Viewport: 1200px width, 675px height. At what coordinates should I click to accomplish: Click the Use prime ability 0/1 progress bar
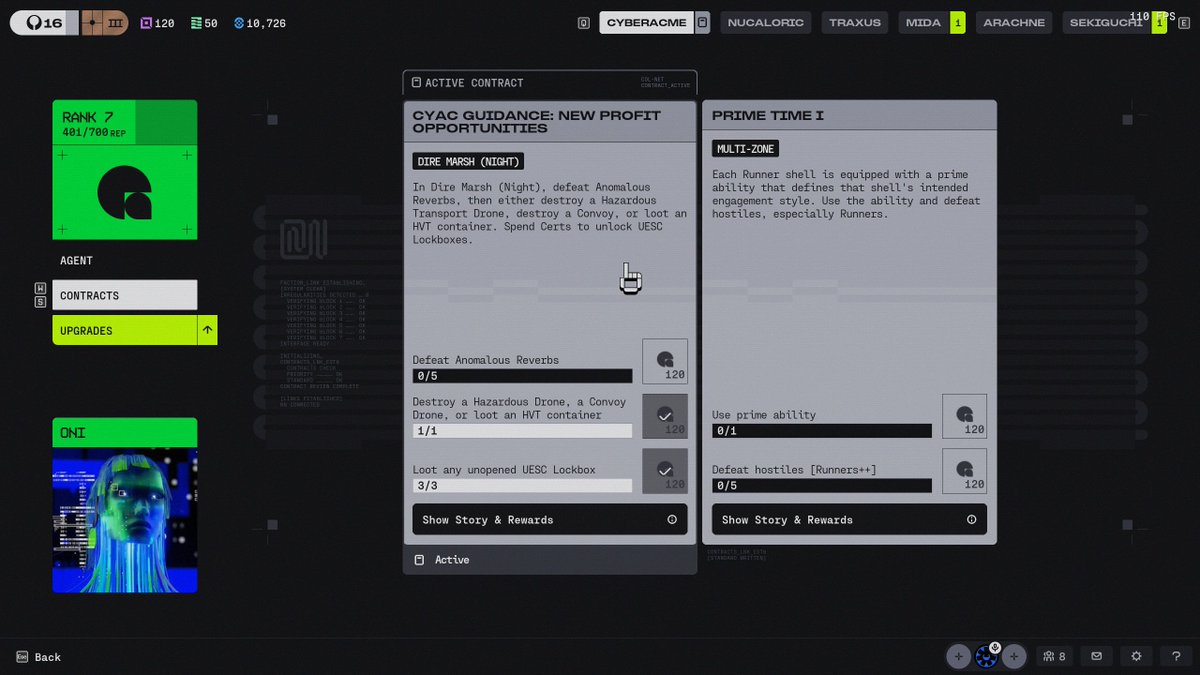822,431
